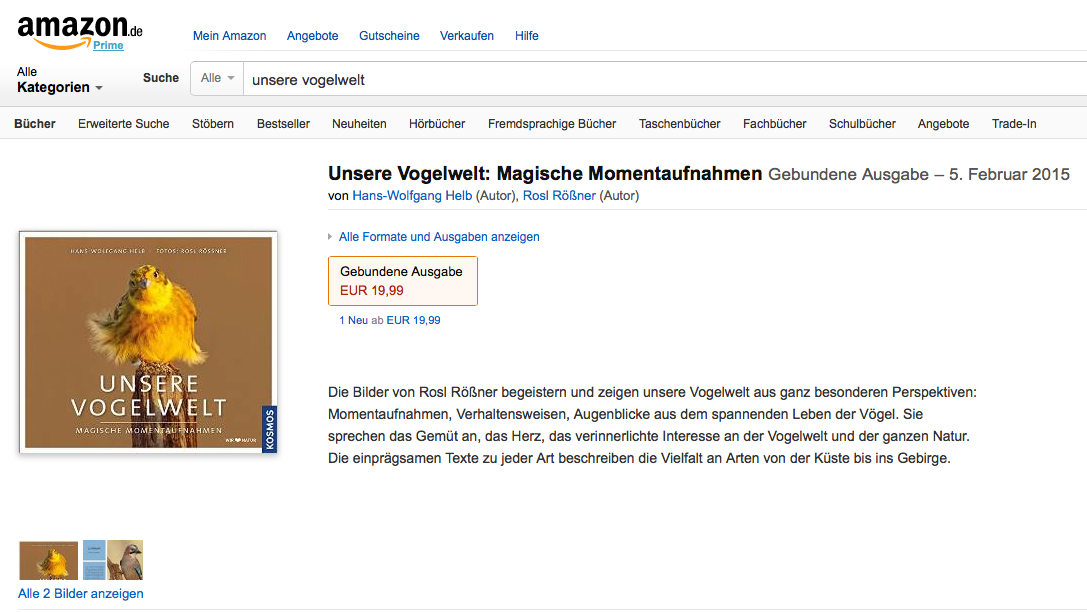Open the Hilfe link
The height and width of the screenshot is (612, 1087).
526,35
